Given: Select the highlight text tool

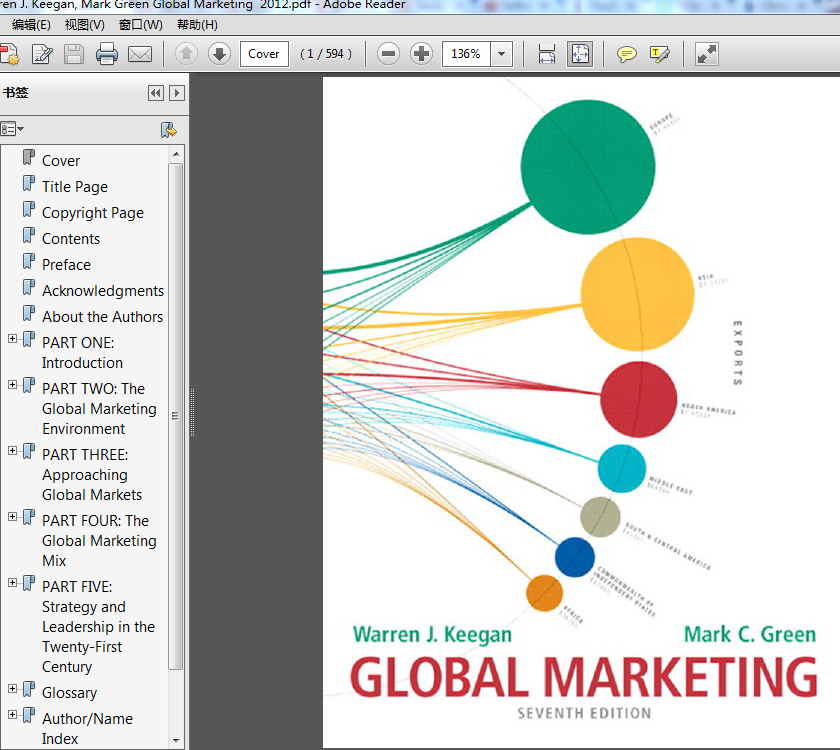Looking at the screenshot, I should click(x=659, y=54).
